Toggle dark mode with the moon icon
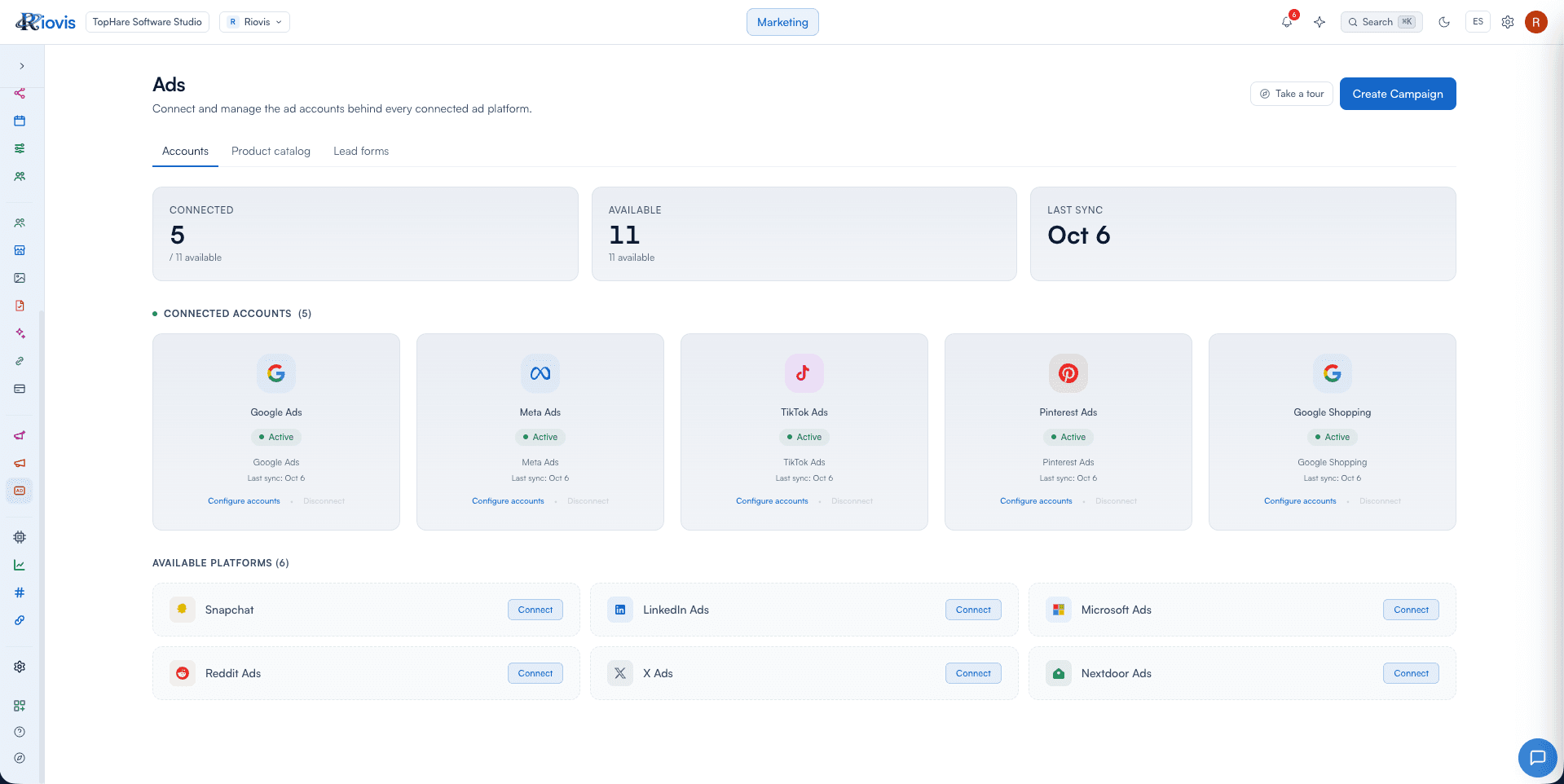 [1444, 22]
